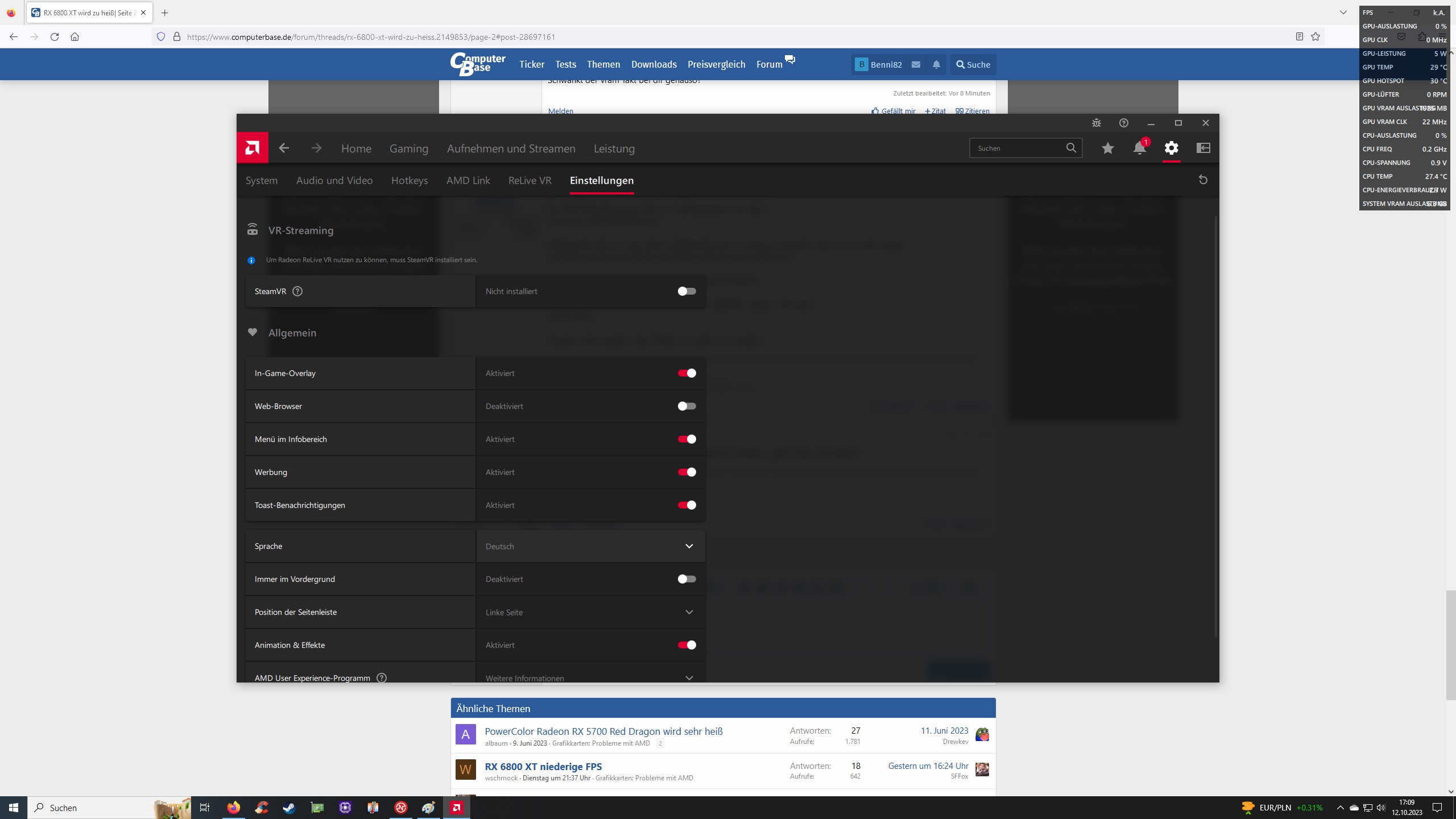Disable the In-Game-Overlay toggle
Viewport: 1456px width, 819px height.
click(x=686, y=373)
